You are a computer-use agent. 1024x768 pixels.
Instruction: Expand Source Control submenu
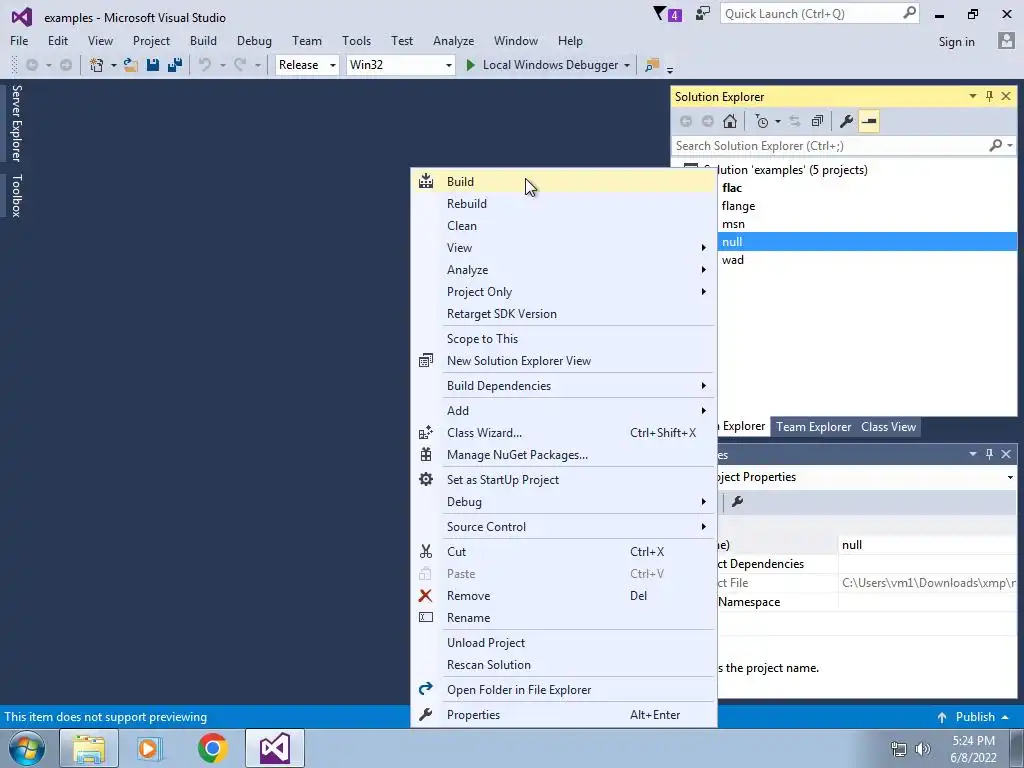(703, 526)
